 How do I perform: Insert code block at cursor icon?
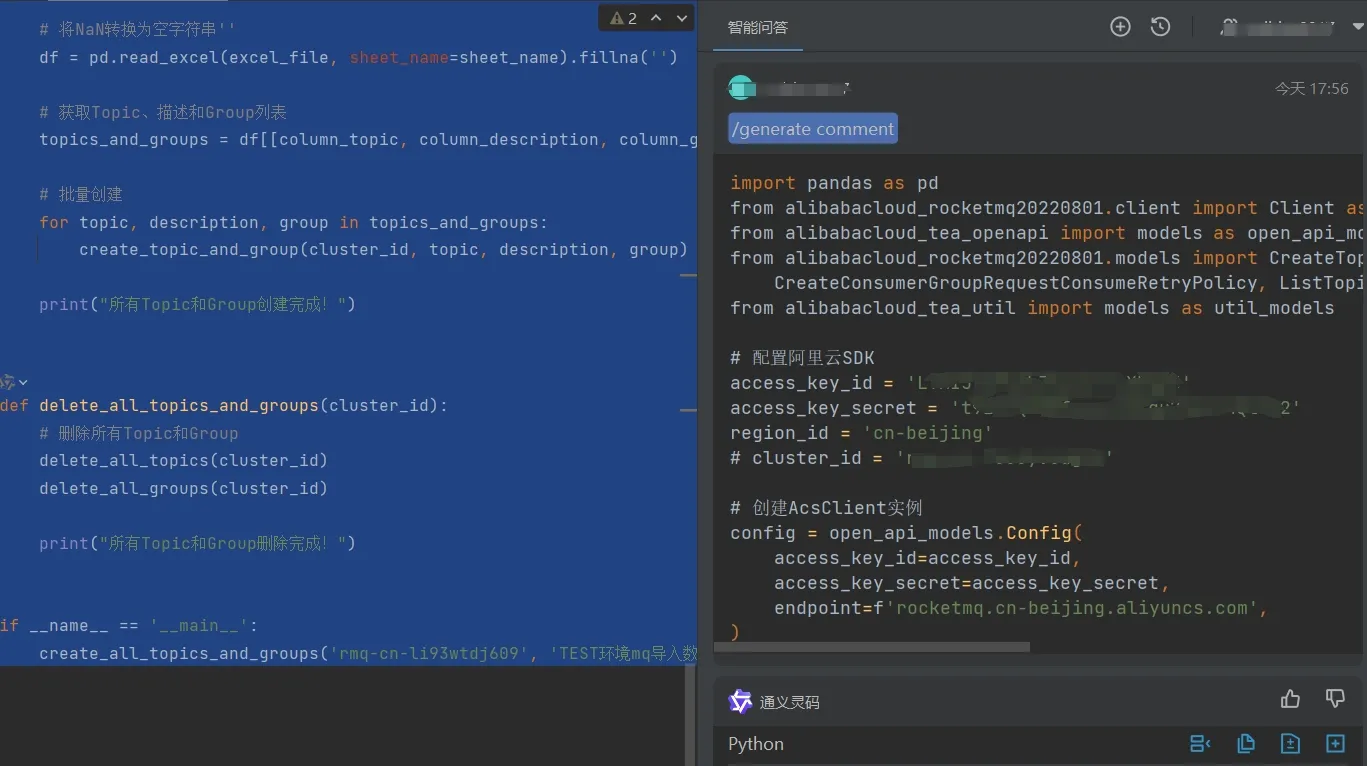[1200, 744]
